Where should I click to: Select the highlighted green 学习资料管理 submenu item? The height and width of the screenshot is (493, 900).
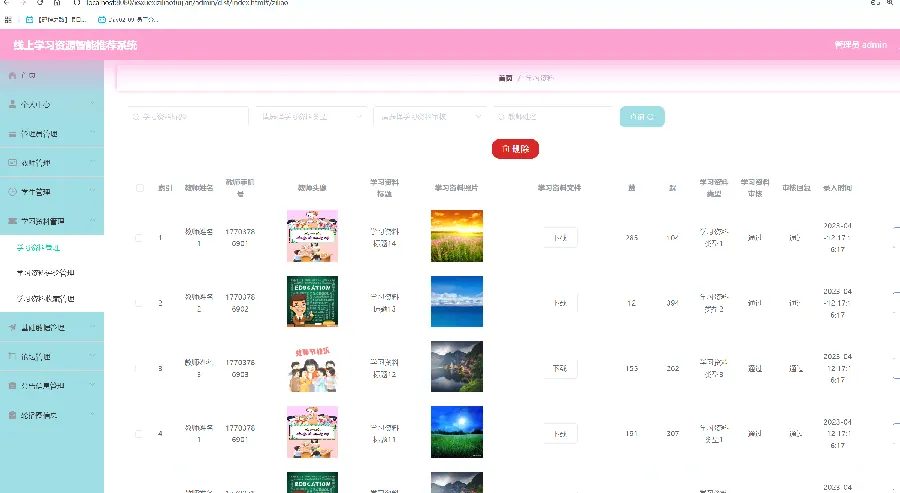(x=38, y=247)
